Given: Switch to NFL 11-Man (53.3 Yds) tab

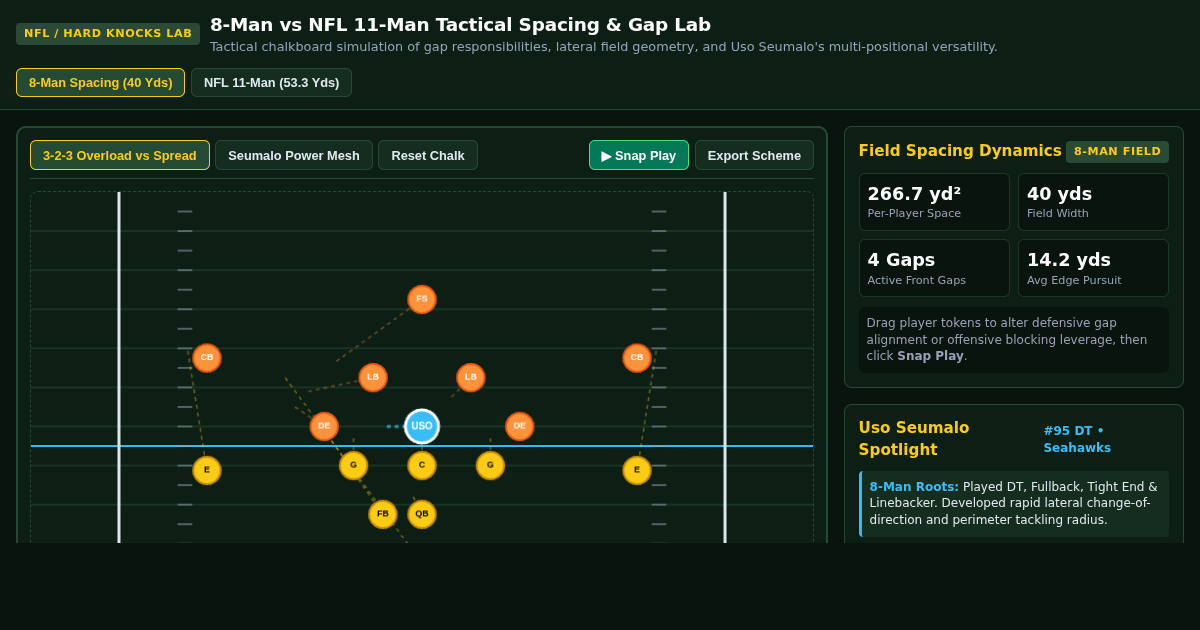Looking at the screenshot, I should click(x=271, y=82).
